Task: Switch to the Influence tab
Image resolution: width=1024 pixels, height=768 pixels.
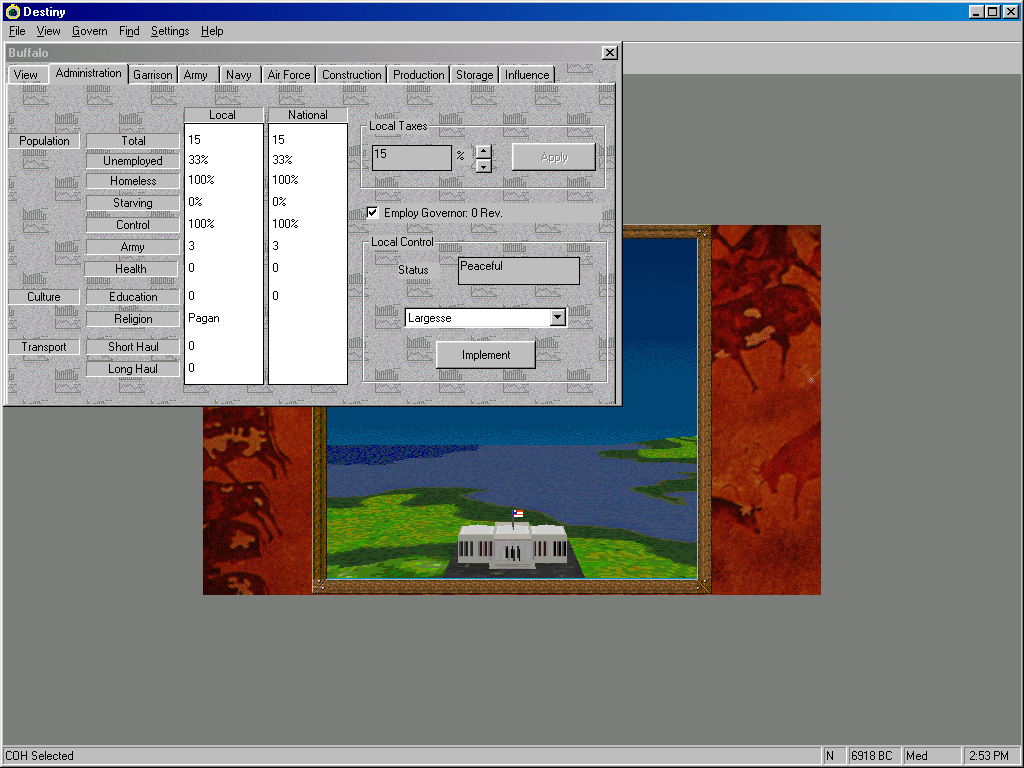Action: (x=527, y=74)
